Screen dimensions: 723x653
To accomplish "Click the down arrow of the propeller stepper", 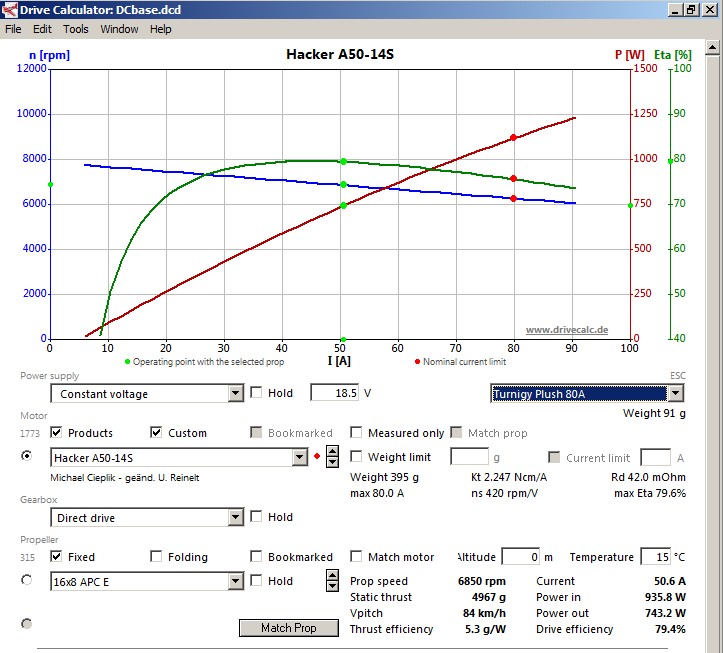I will 332,586.
